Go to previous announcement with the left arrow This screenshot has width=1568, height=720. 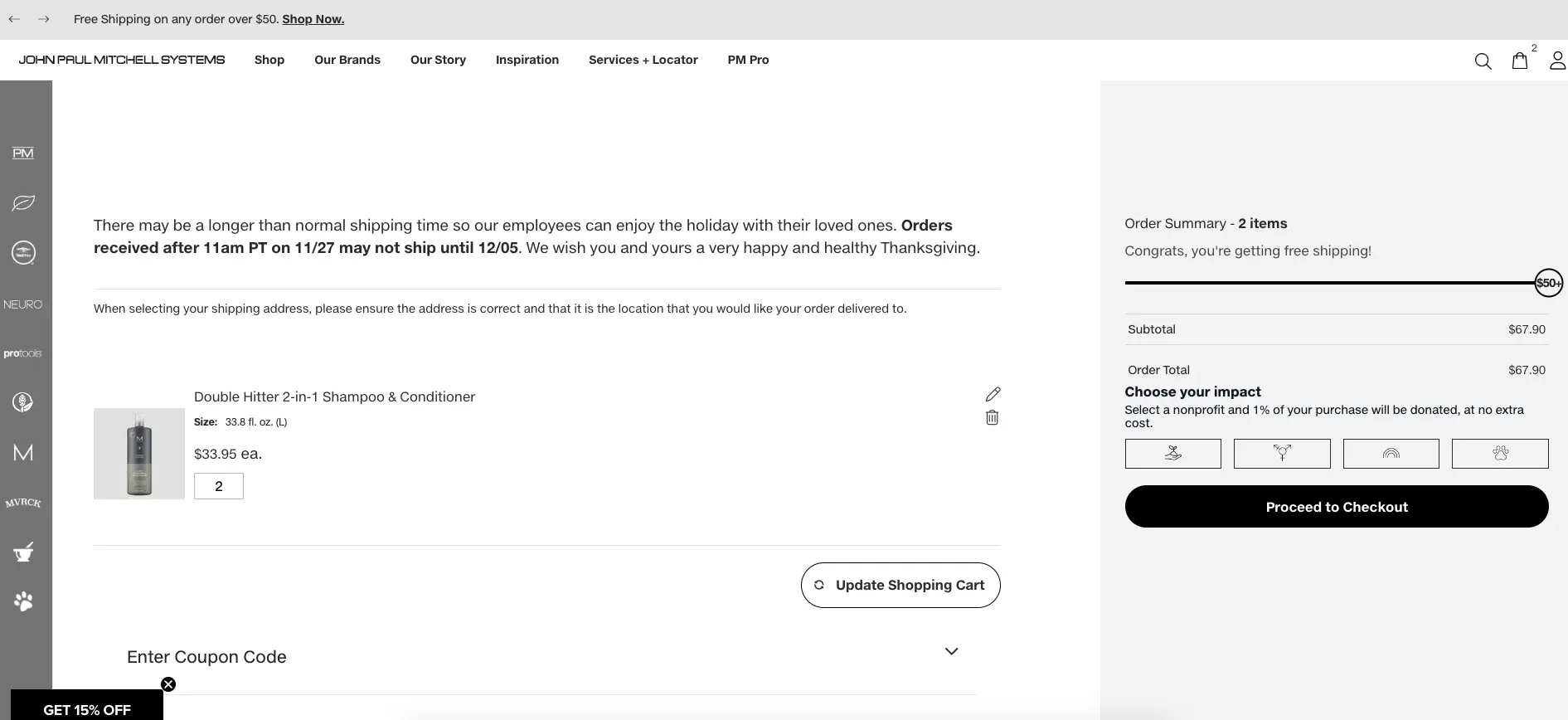pyautogui.click(x=14, y=19)
